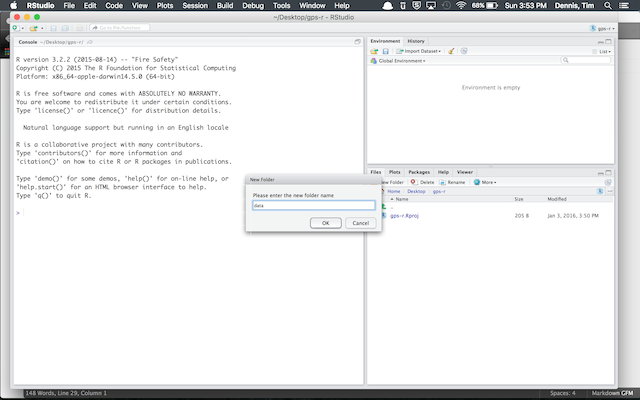Click the gps-r breadcrumb link
The image size is (640, 400).
(x=439, y=191)
